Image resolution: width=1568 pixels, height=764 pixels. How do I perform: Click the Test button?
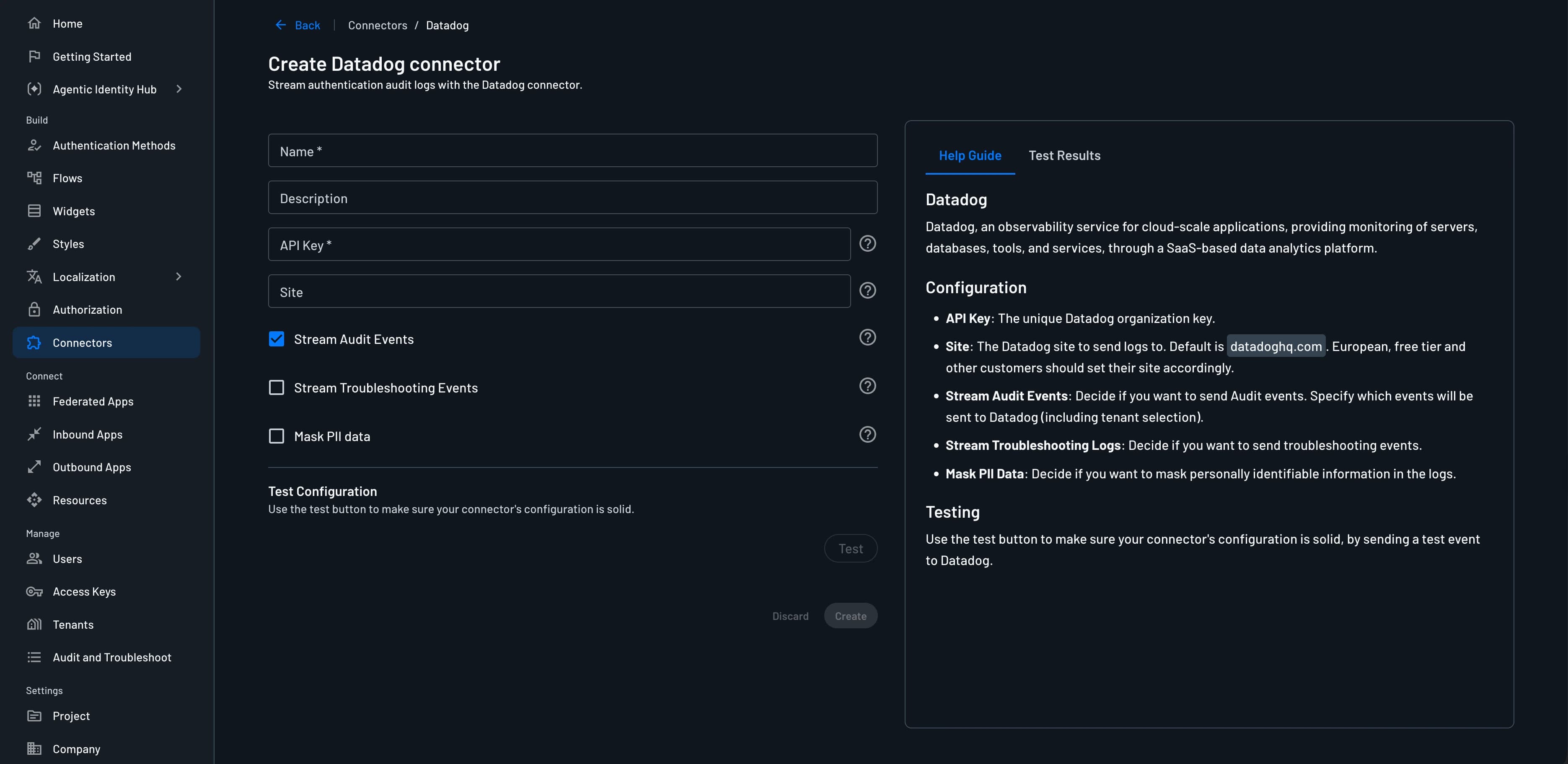[x=850, y=549]
